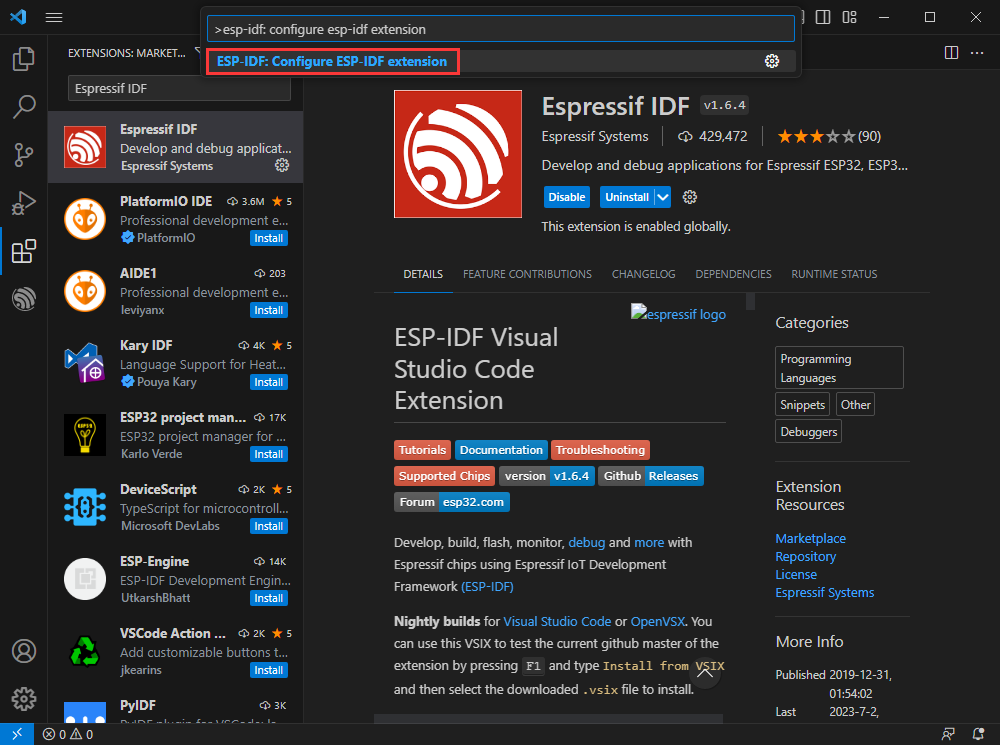Install the ESP32 project manager extension

(268, 454)
